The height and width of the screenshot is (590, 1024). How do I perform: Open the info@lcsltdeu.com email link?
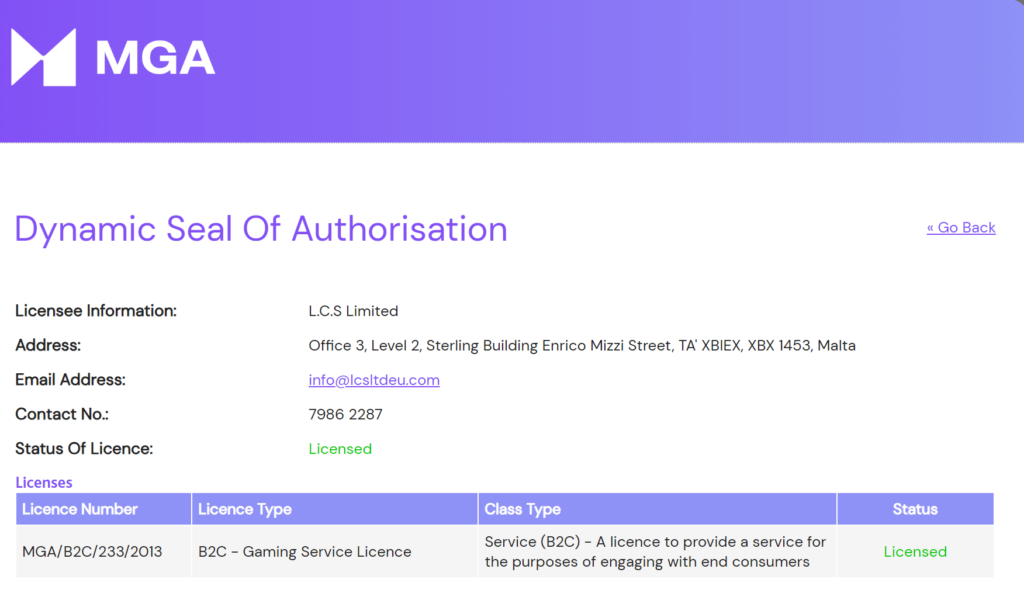(374, 380)
